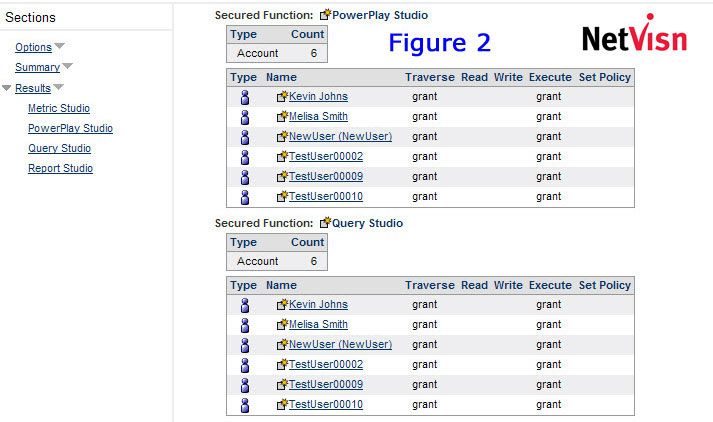Viewport: 713px width, 422px height.
Task: Click user icon in Query Studio TestUser00009 row
Action: click(245, 385)
